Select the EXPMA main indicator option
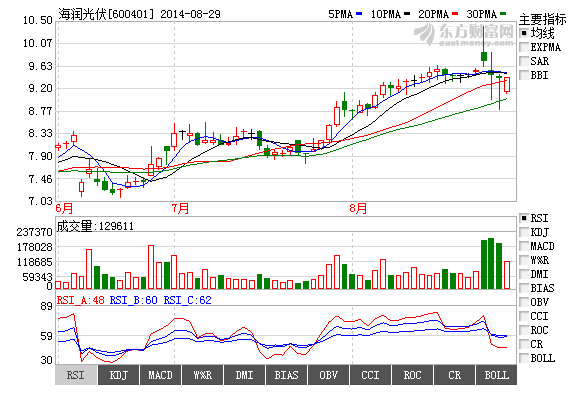The image size is (573, 398). pyautogui.click(x=524, y=47)
